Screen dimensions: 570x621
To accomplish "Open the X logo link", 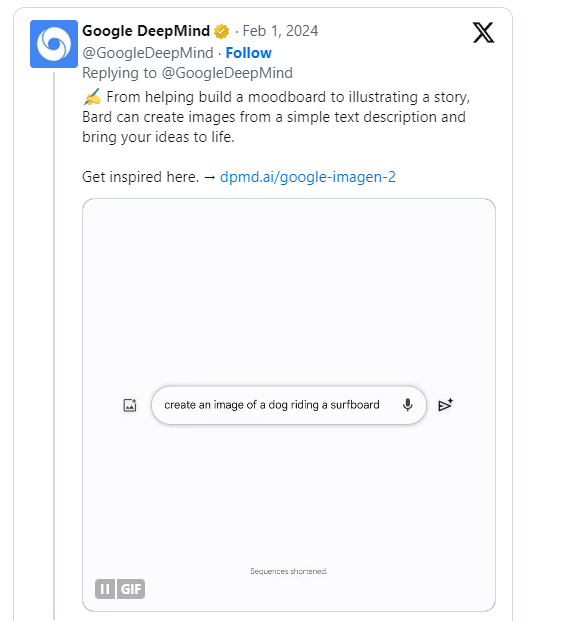I will (x=483, y=32).
